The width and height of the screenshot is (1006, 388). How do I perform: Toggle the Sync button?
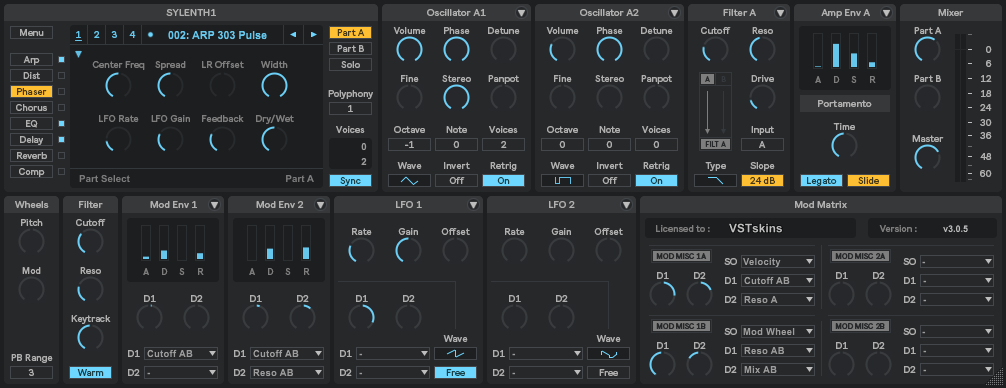click(350, 181)
